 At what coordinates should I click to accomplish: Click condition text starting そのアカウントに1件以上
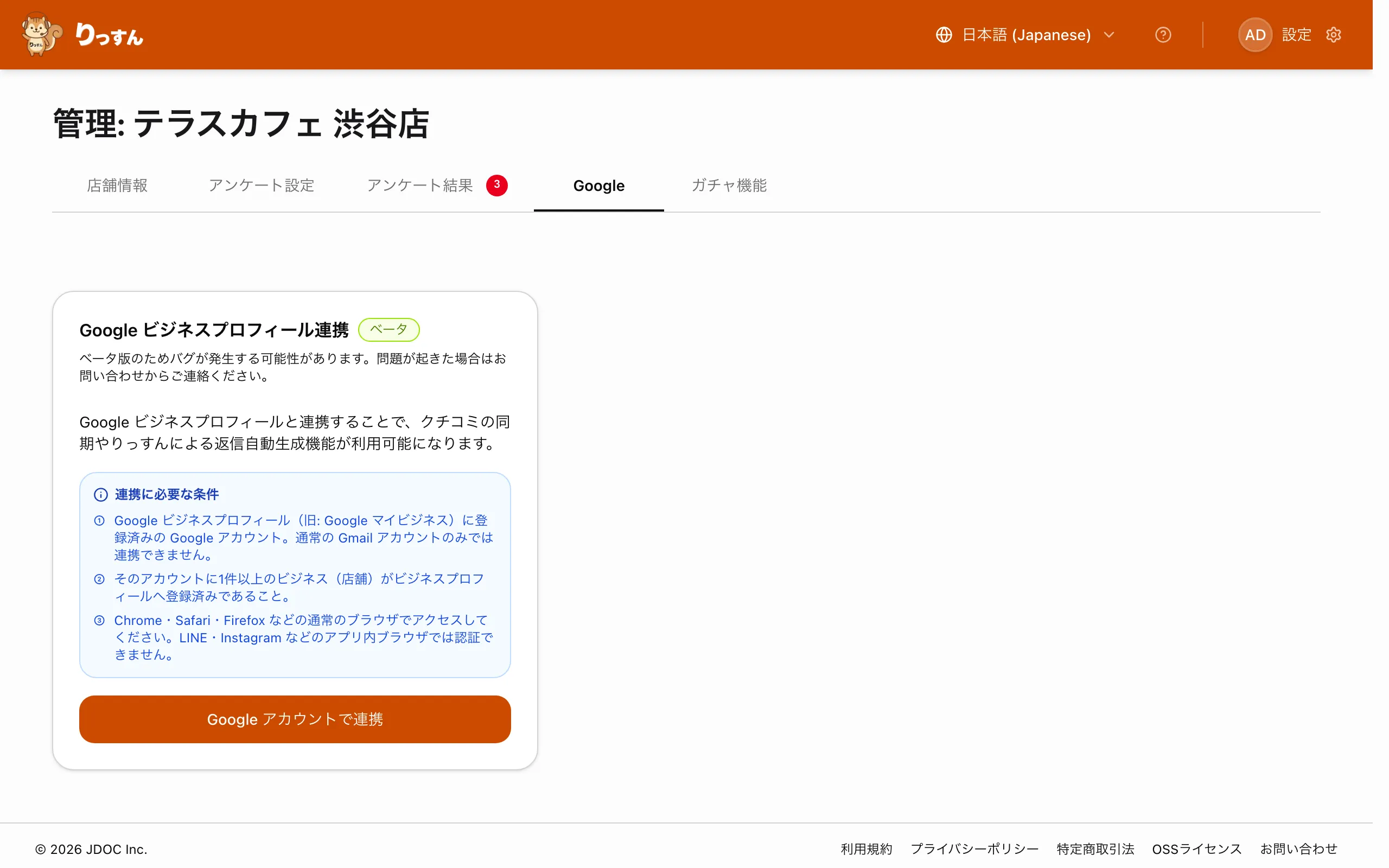pyautogui.click(x=298, y=588)
